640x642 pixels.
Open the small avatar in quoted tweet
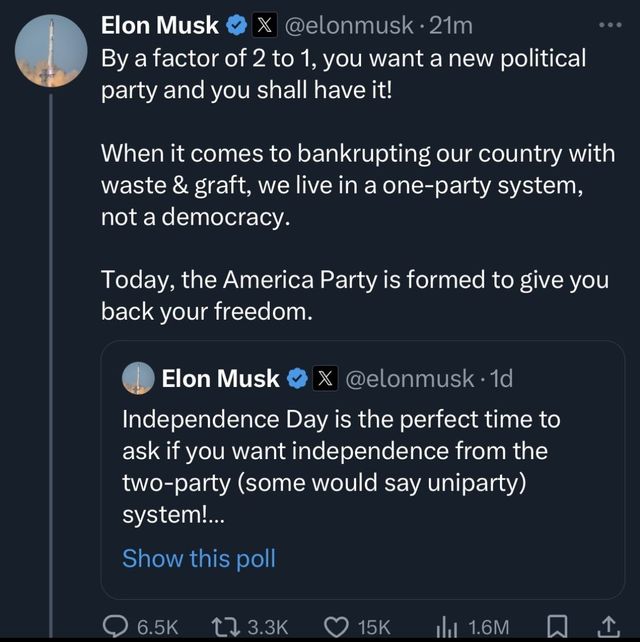point(138,378)
